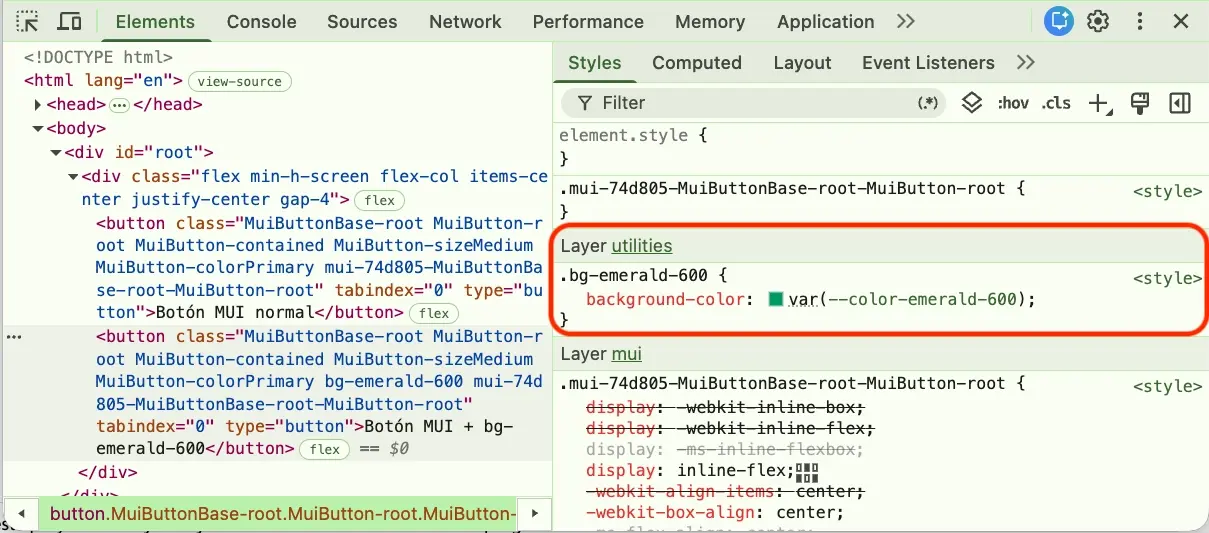Select the button.MuiButtonBase-root breadcrumb

click(x=281, y=514)
